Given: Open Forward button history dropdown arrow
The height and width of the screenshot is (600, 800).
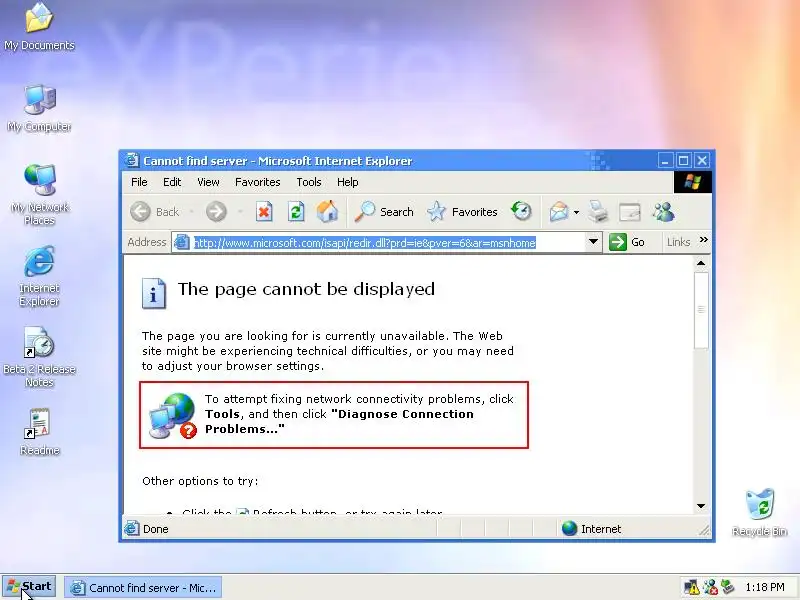Looking at the screenshot, I should pos(240,212).
